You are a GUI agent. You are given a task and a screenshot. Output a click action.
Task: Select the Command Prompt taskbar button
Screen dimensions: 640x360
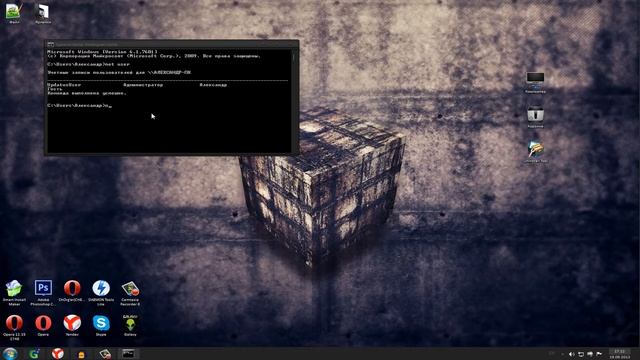129,353
